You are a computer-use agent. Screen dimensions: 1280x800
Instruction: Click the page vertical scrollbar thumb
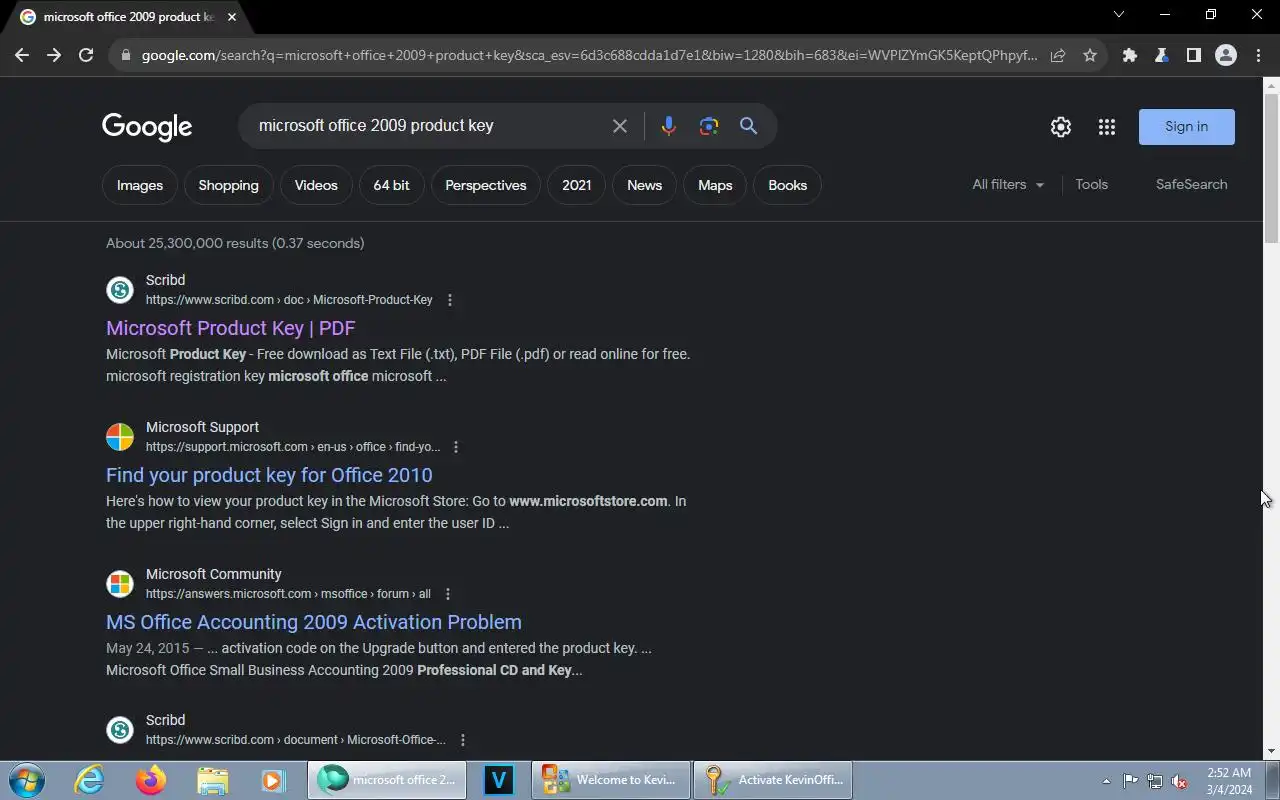click(x=1271, y=167)
